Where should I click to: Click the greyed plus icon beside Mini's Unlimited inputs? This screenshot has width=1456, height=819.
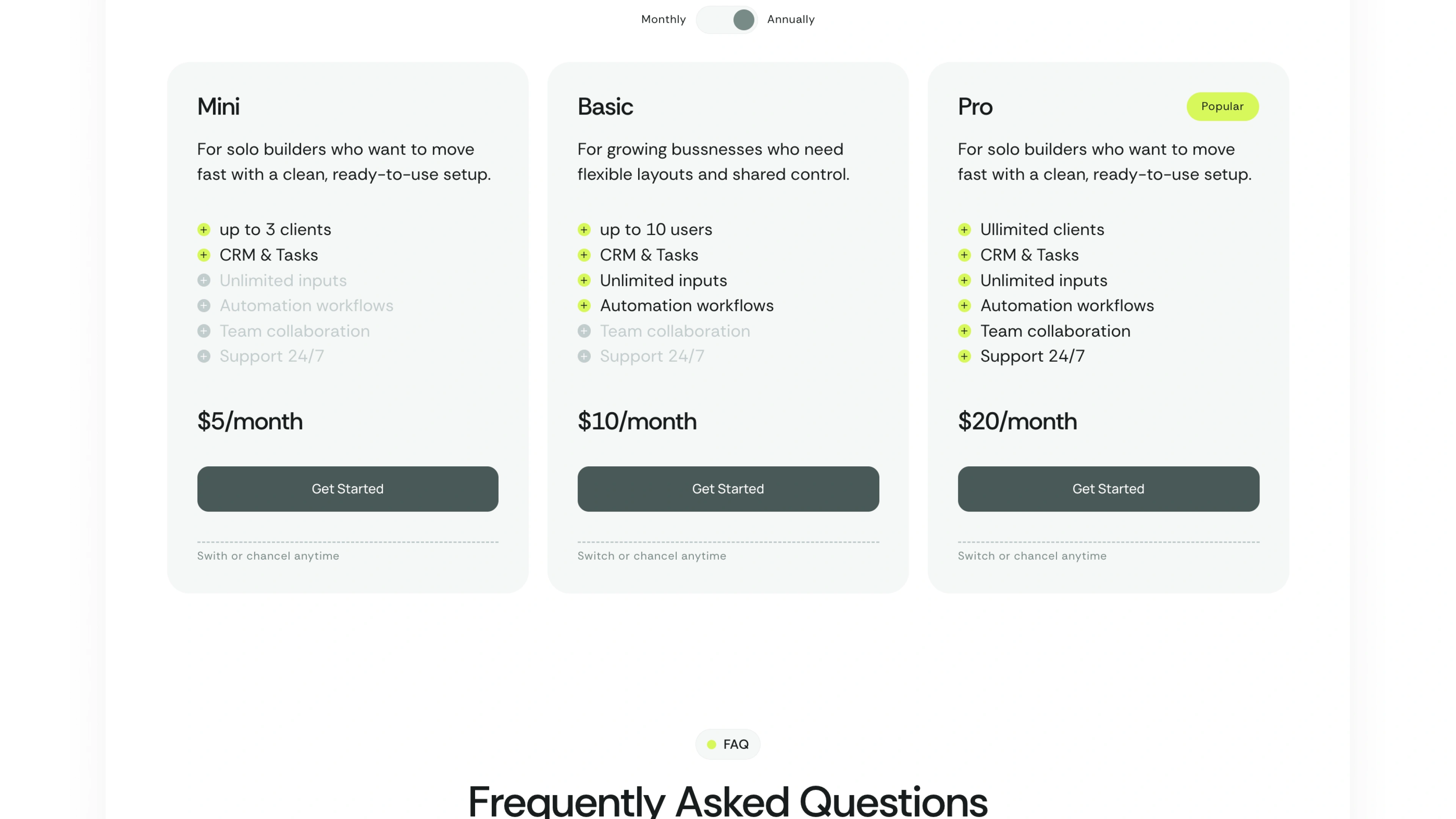[x=204, y=280]
